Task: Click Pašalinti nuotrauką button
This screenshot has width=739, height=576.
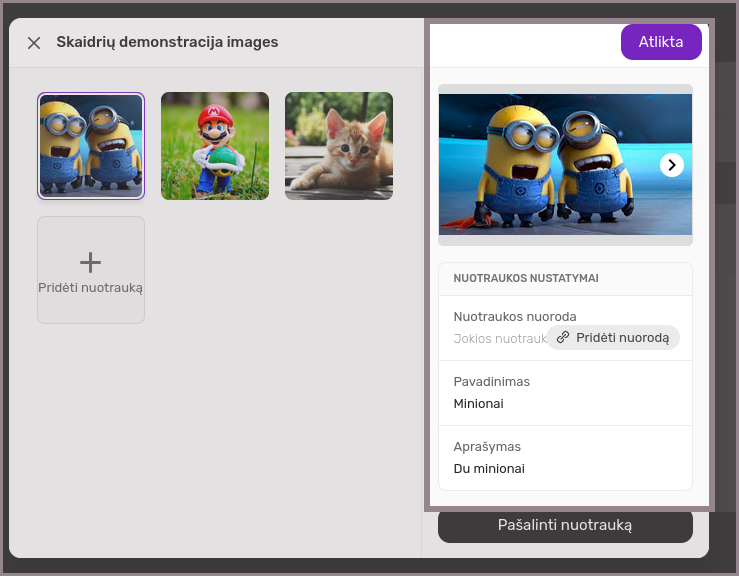Action: 565,525
